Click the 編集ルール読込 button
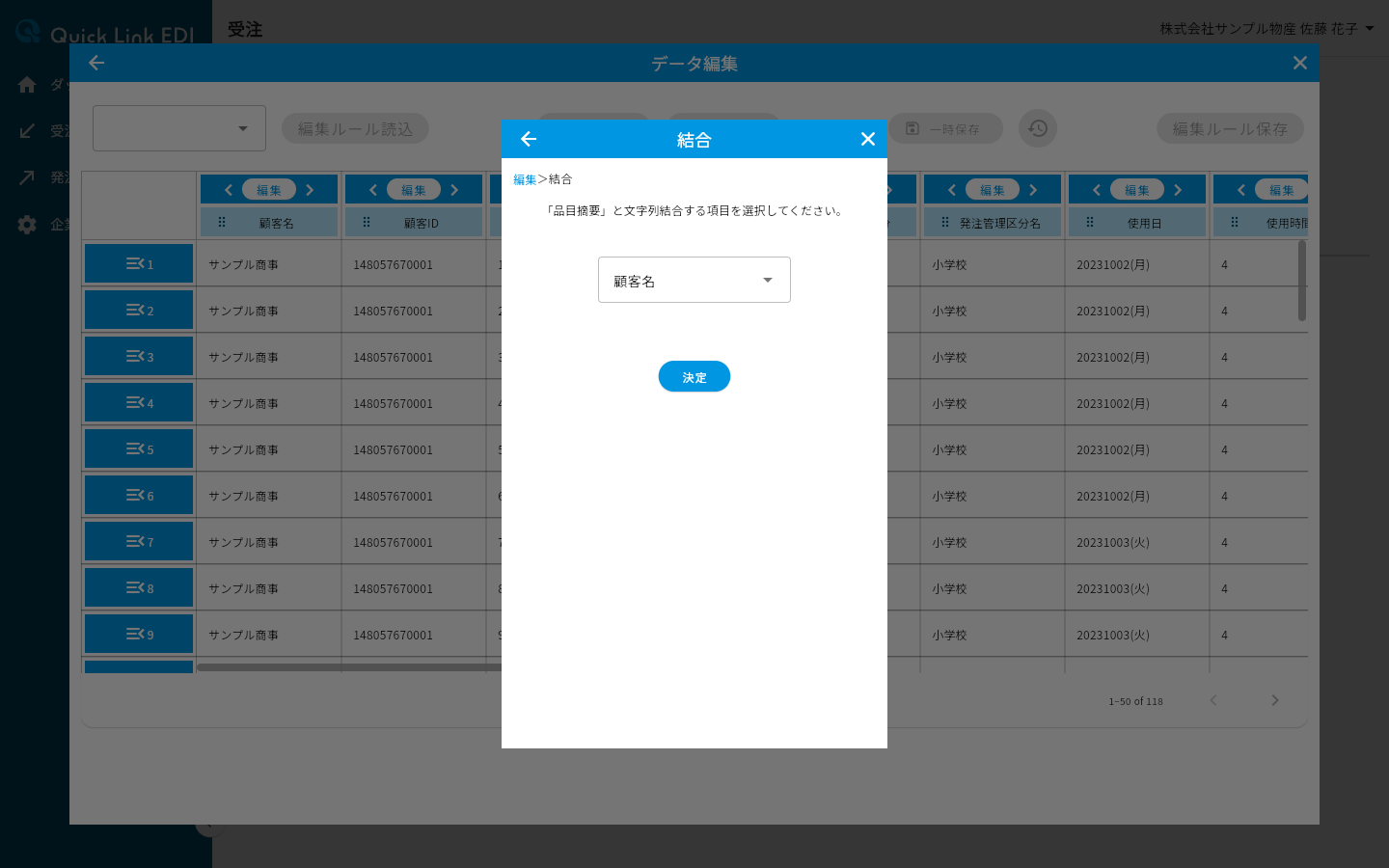1389x868 pixels. pos(355,128)
